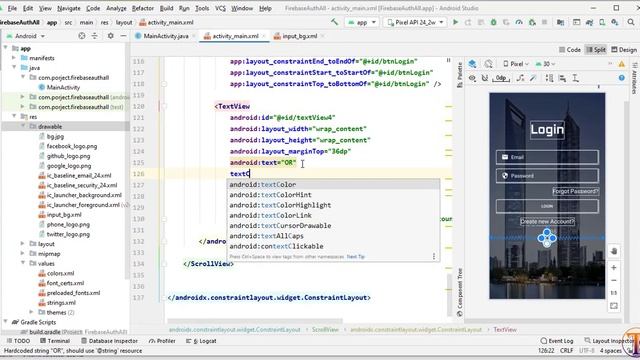Open API level 30 dropdown
The width and height of the screenshot is (640, 360).
click(x=545, y=64)
